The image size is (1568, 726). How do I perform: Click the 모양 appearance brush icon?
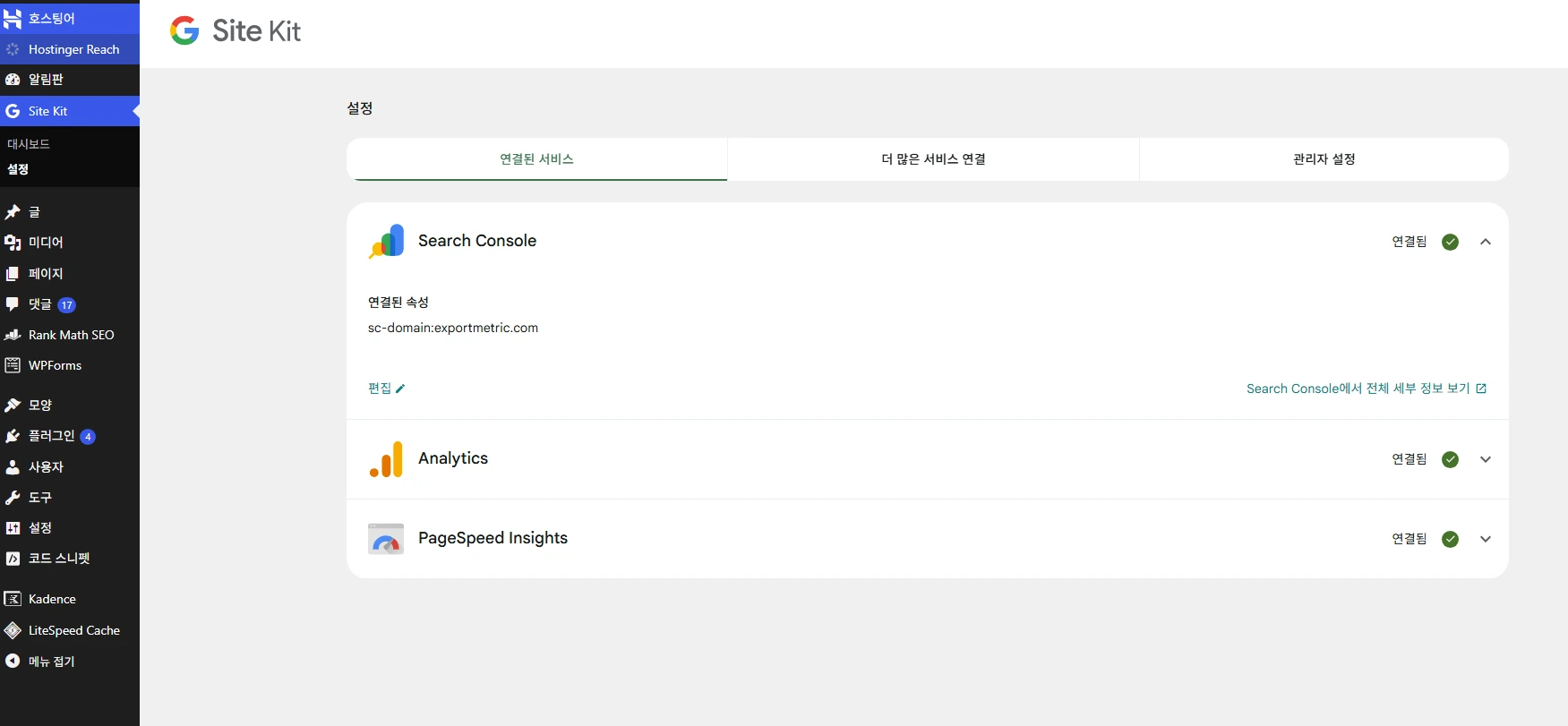[x=13, y=406]
